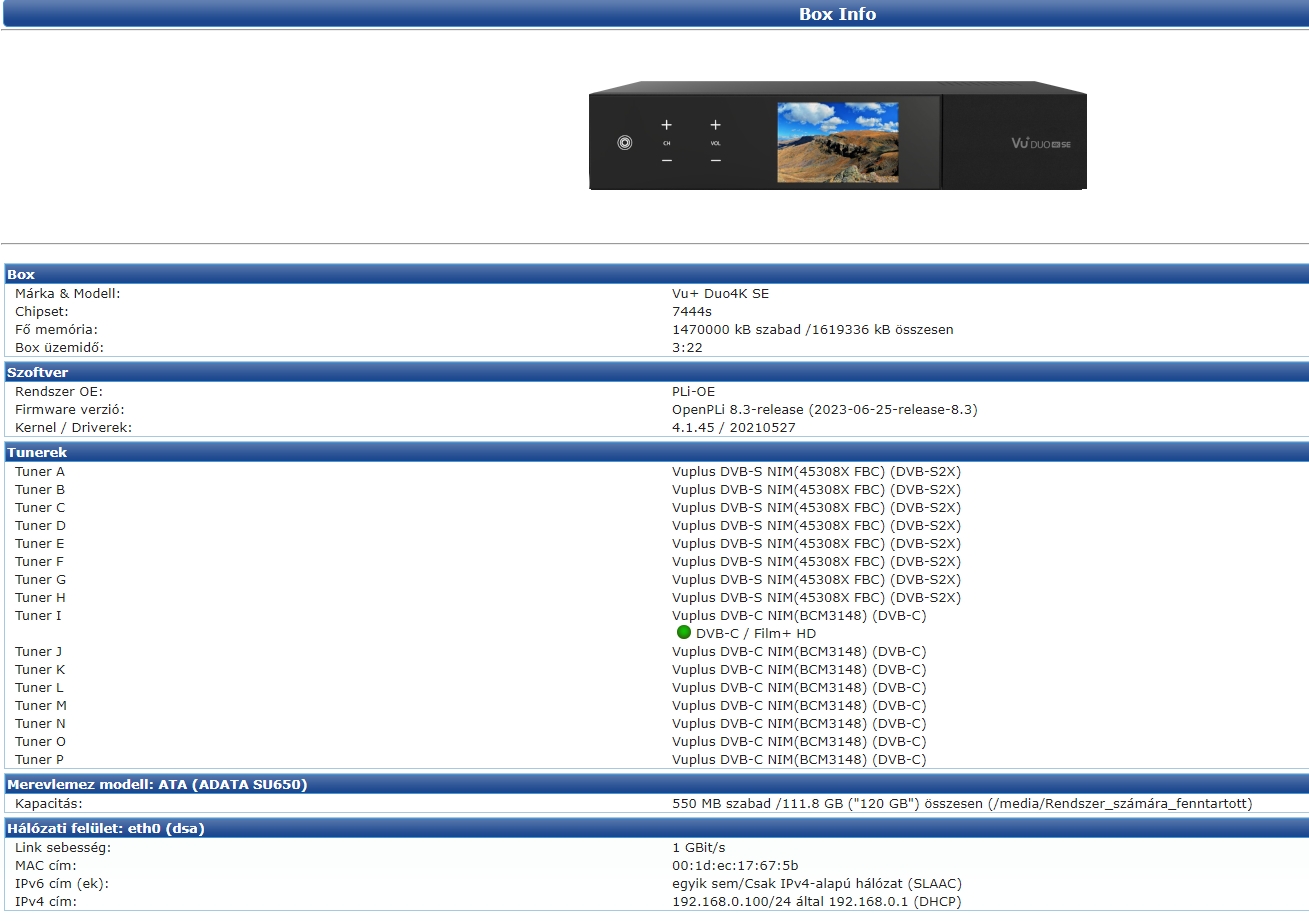Click the Tuner J label
Viewport: 1309px width, 921px height.
[39, 652]
